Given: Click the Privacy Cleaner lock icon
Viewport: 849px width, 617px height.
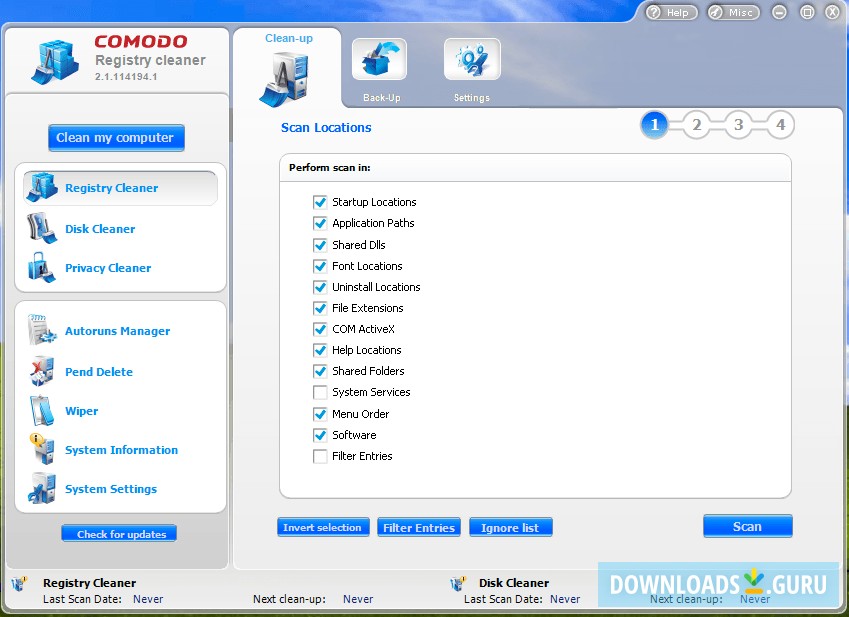Looking at the screenshot, I should point(42,267).
